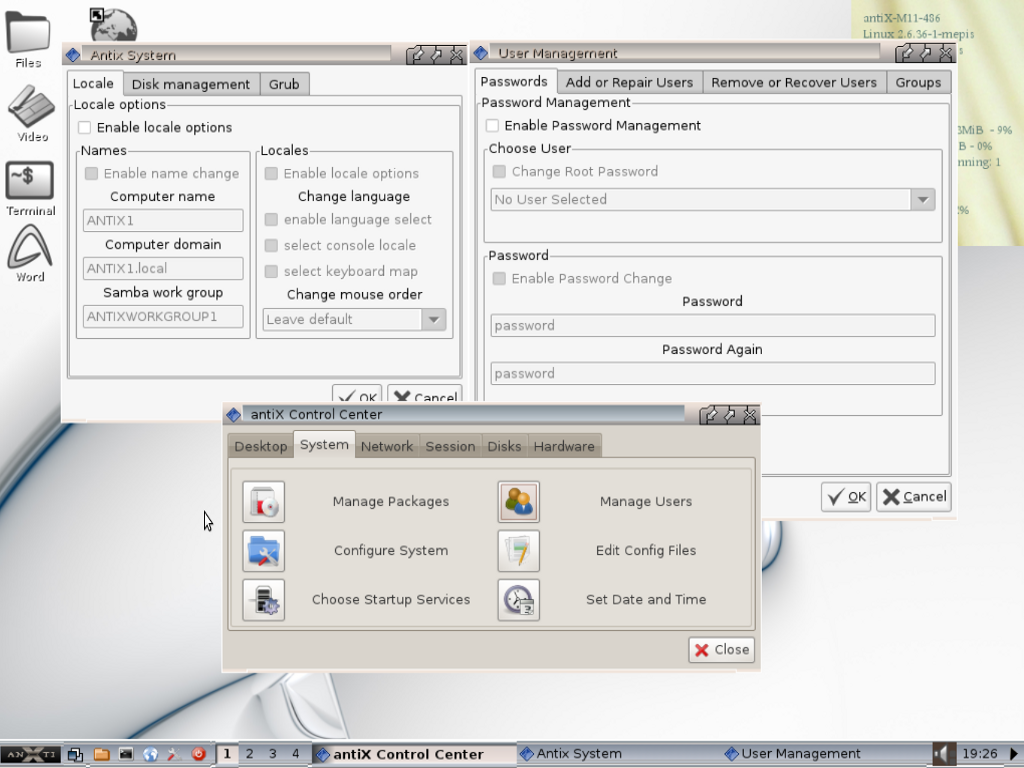Screen dimensions: 1024x768
Task: Switch to workspace 3
Action: click(272, 754)
